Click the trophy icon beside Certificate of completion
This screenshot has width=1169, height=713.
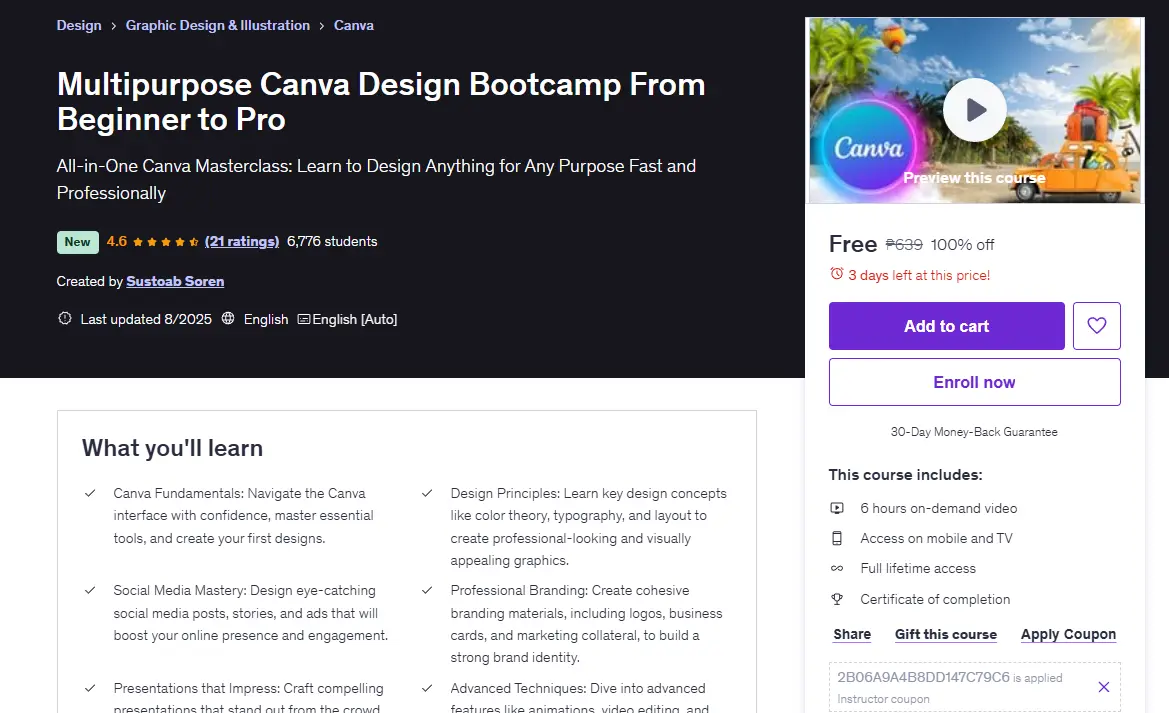[837, 599]
